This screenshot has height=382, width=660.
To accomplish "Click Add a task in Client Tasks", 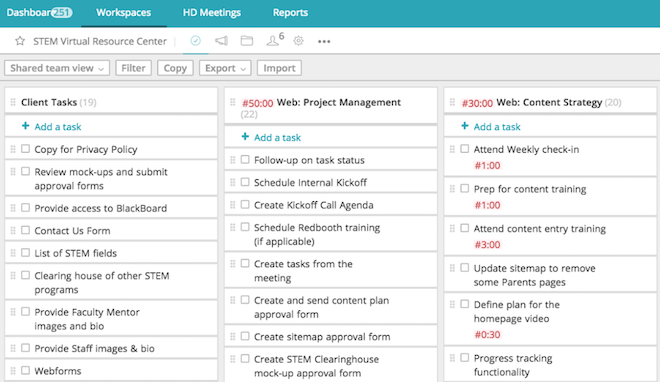I will point(58,127).
